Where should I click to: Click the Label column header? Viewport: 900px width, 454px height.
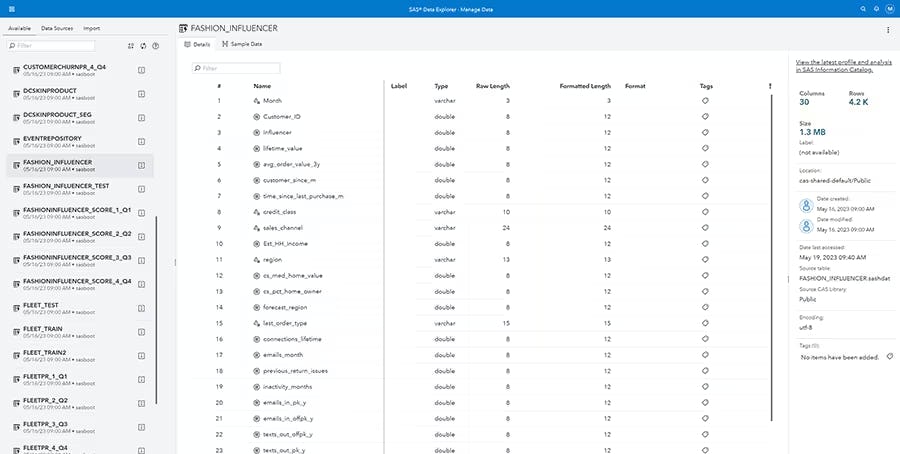(398, 86)
